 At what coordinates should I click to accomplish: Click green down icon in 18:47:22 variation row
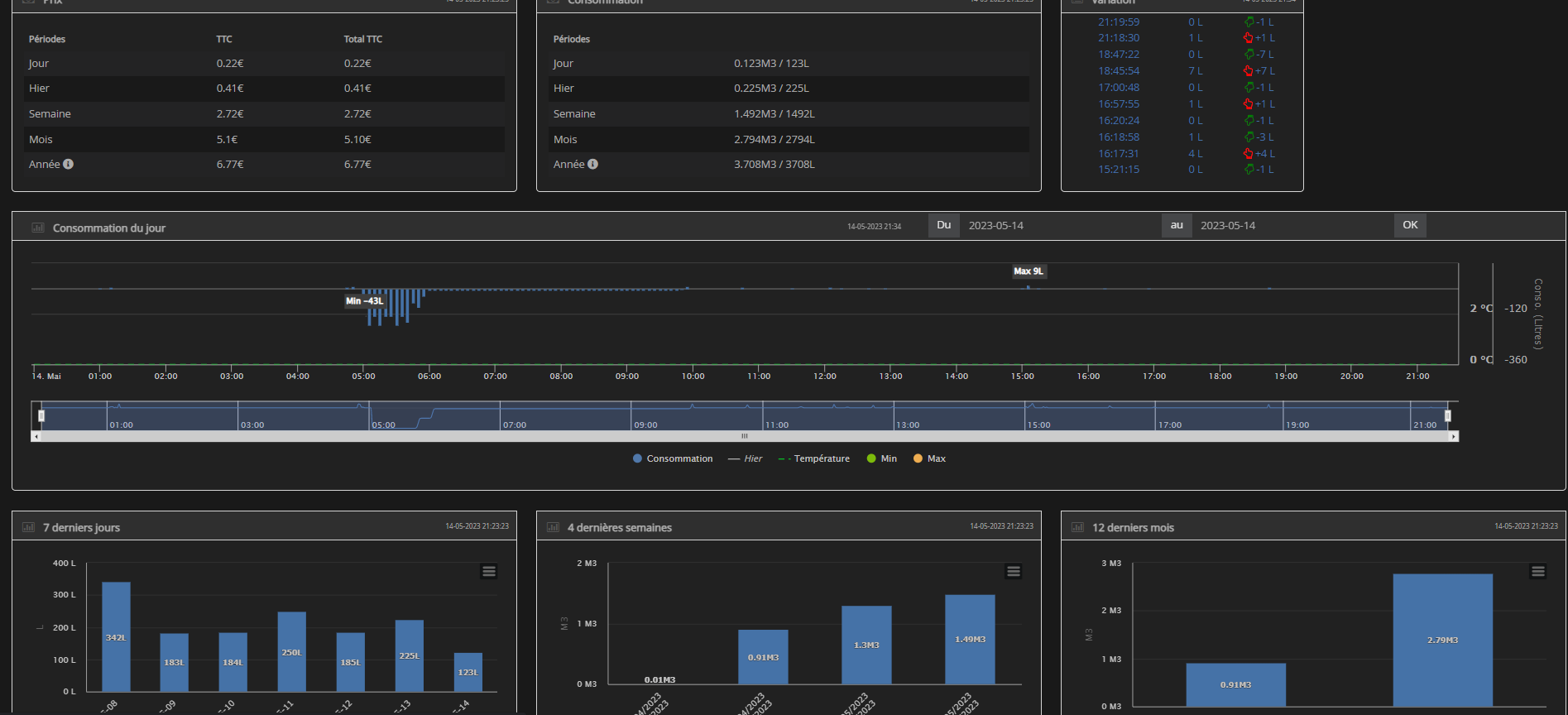[1249, 55]
